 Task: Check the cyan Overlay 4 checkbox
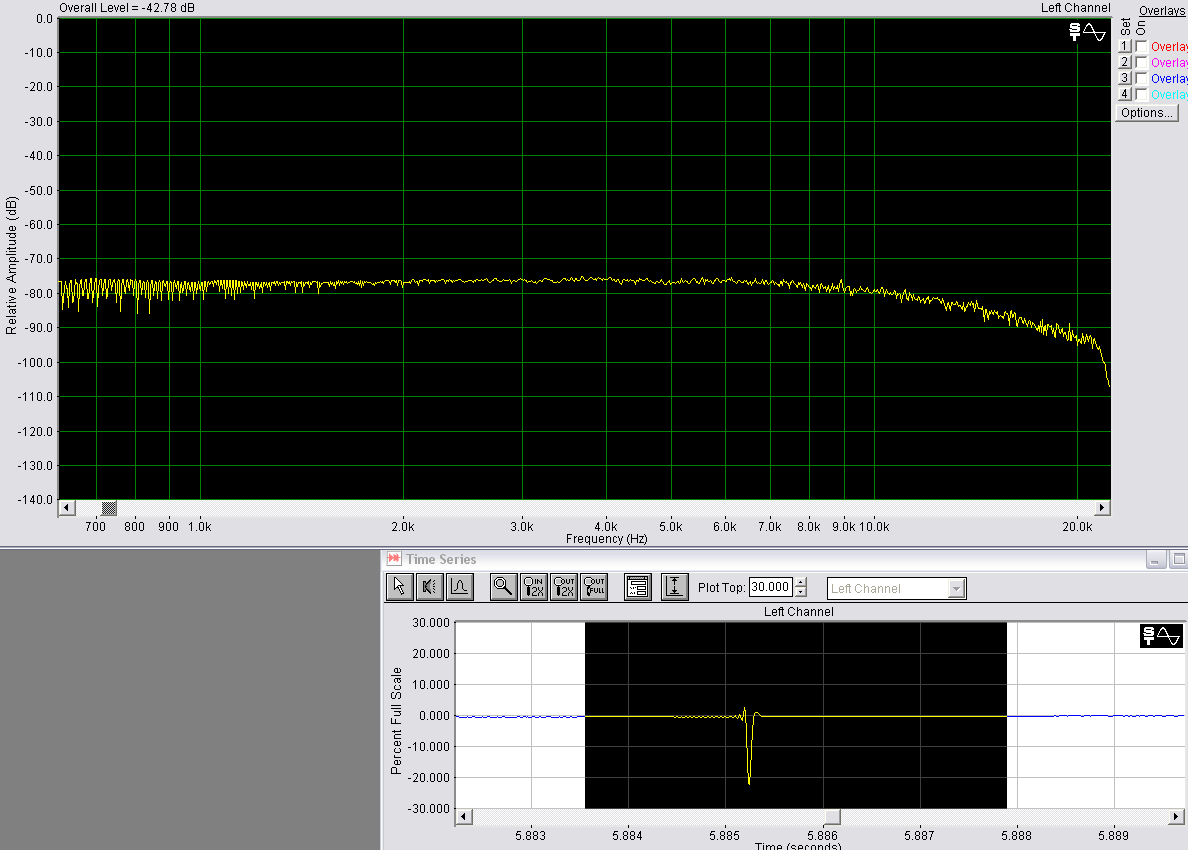click(x=1141, y=94)
